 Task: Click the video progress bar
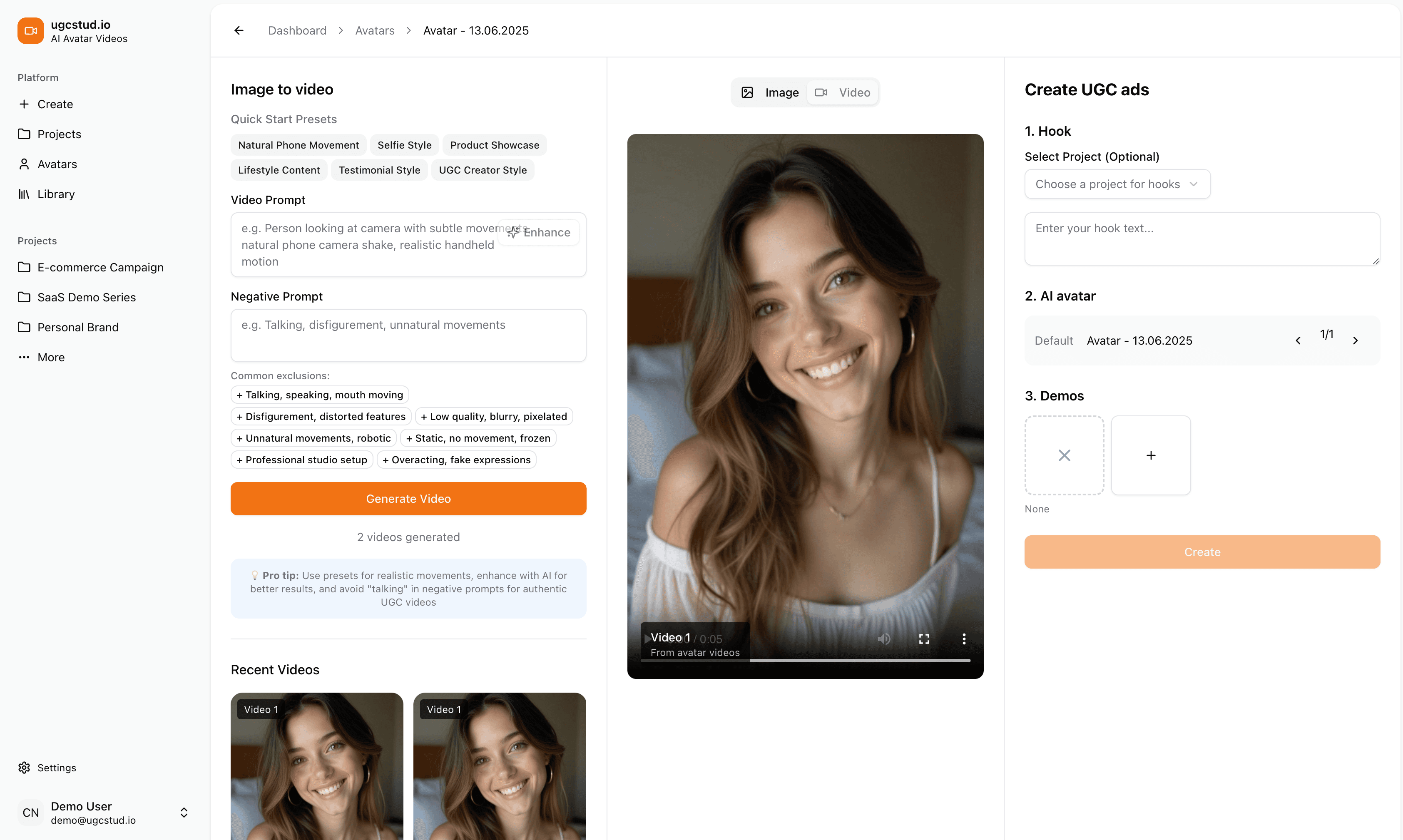coord(860,660)
